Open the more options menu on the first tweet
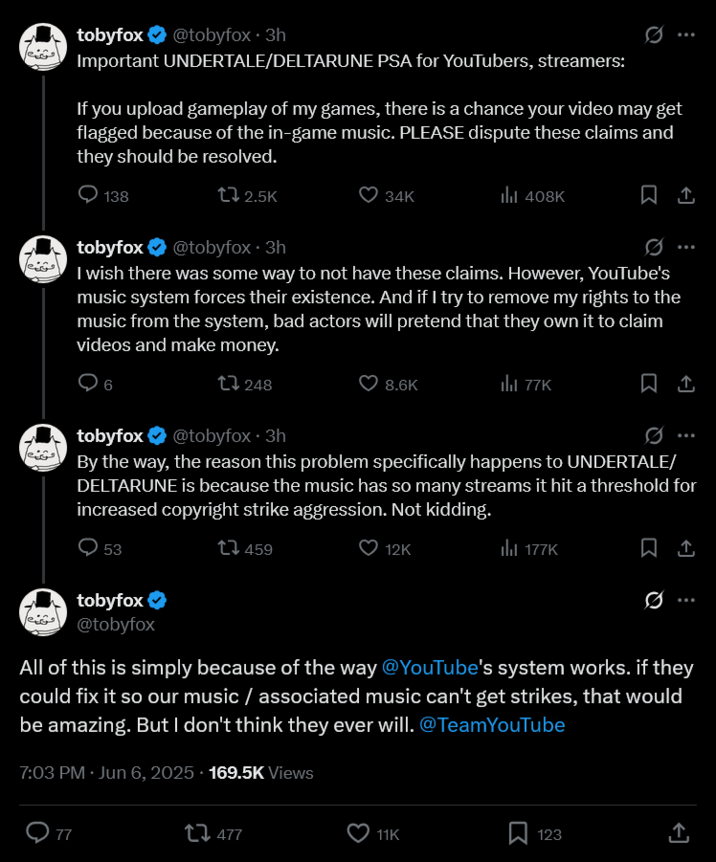The image size is (716, 862). (686, 34)
